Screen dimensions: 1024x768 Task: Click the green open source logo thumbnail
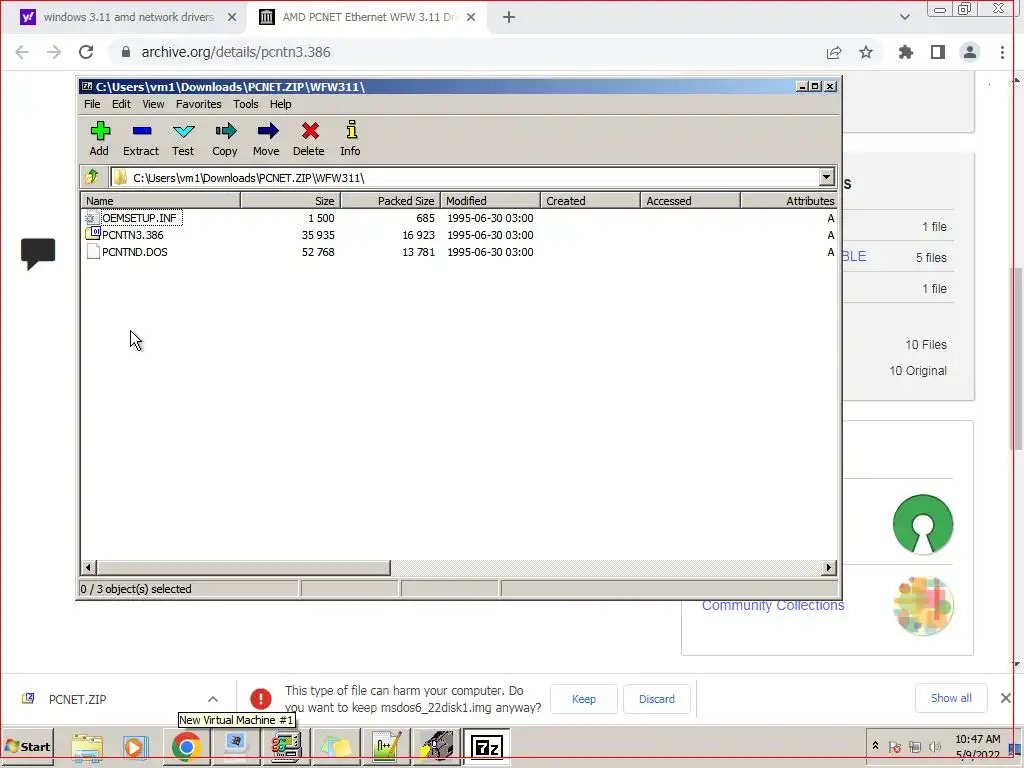pos(923,524)
